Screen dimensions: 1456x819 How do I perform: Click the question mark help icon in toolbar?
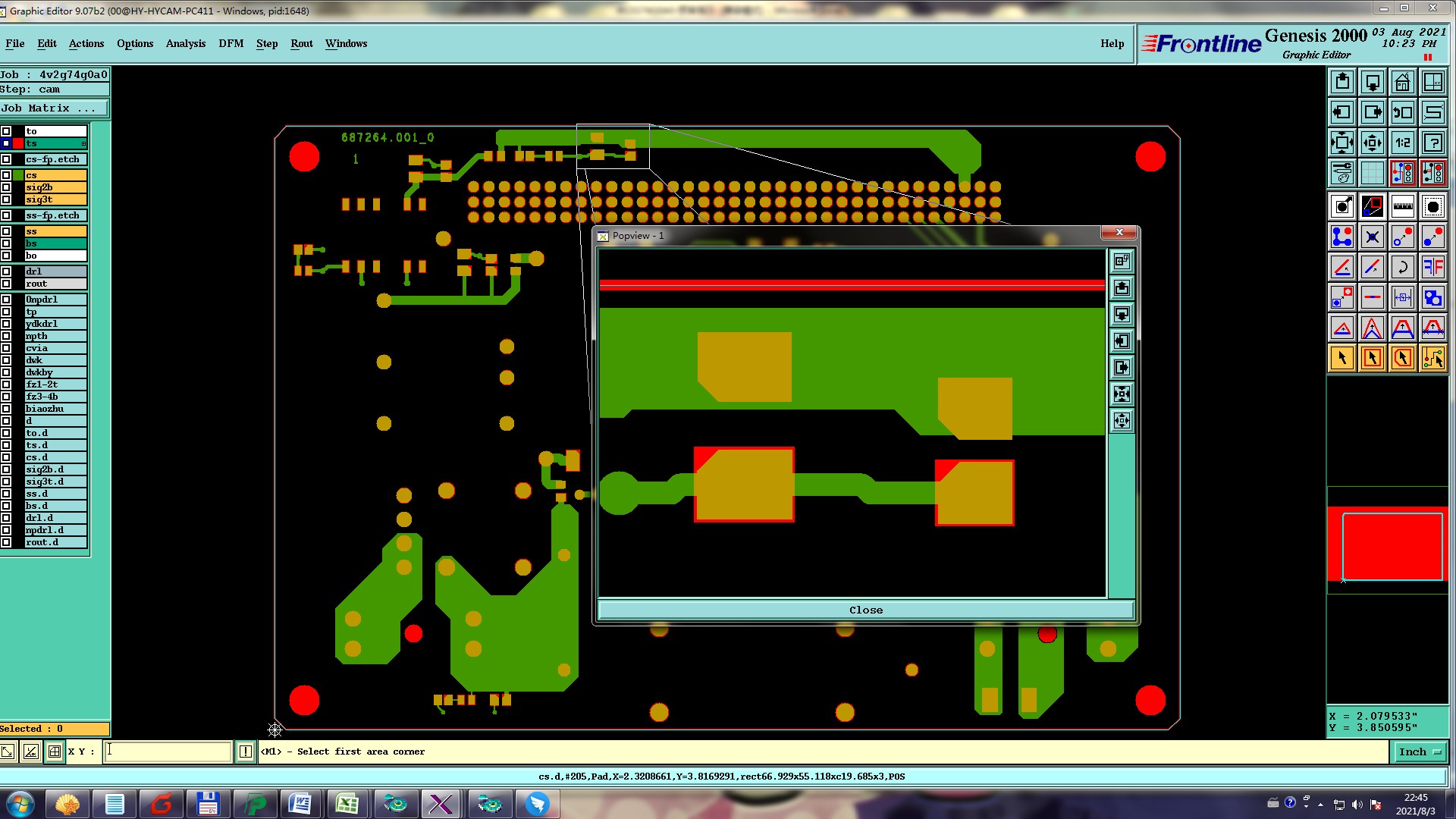click(x=1432, y=143)
